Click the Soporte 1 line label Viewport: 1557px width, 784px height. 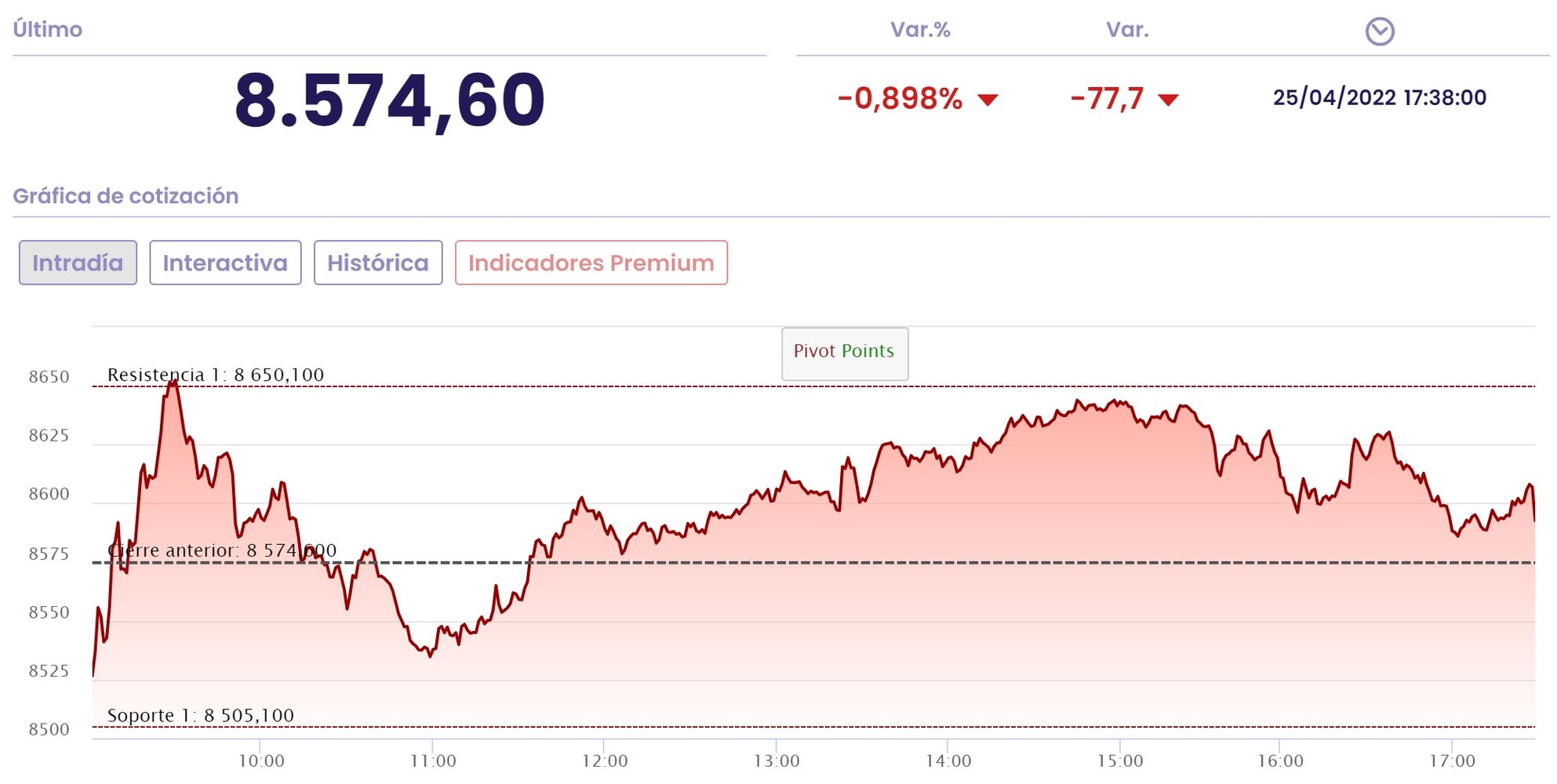(201, 715)
